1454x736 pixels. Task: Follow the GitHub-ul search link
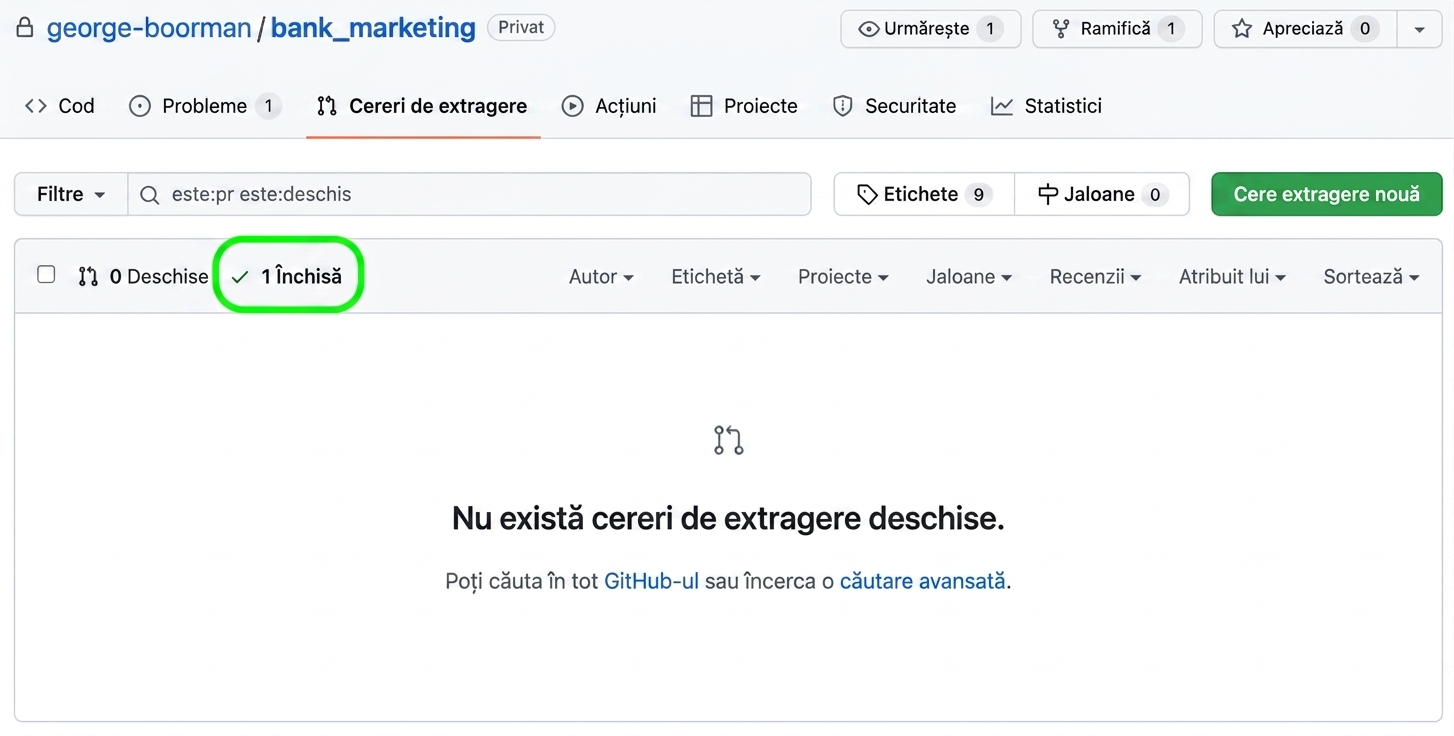651,581
